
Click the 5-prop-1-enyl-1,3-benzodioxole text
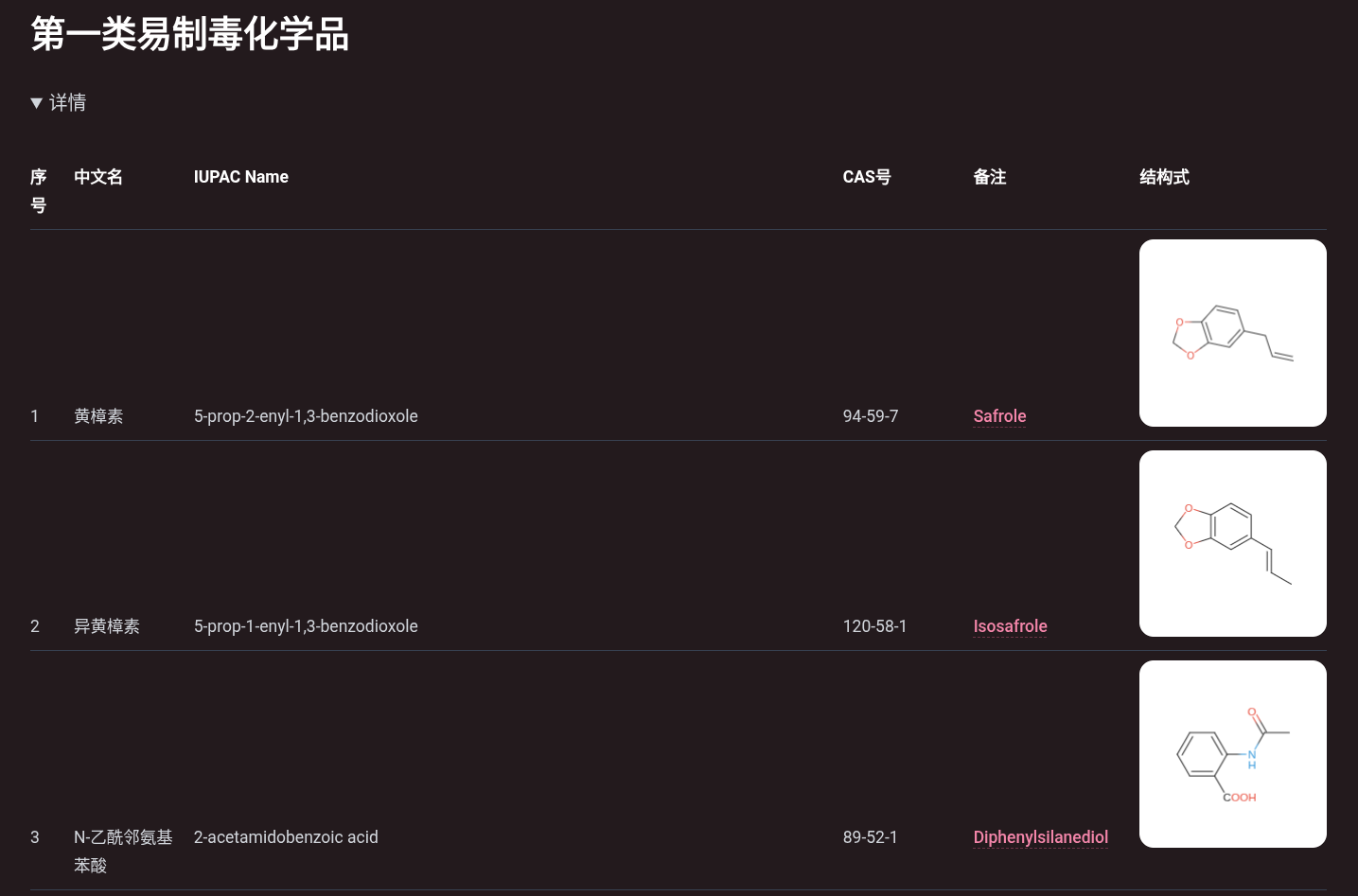coord(306,626)
